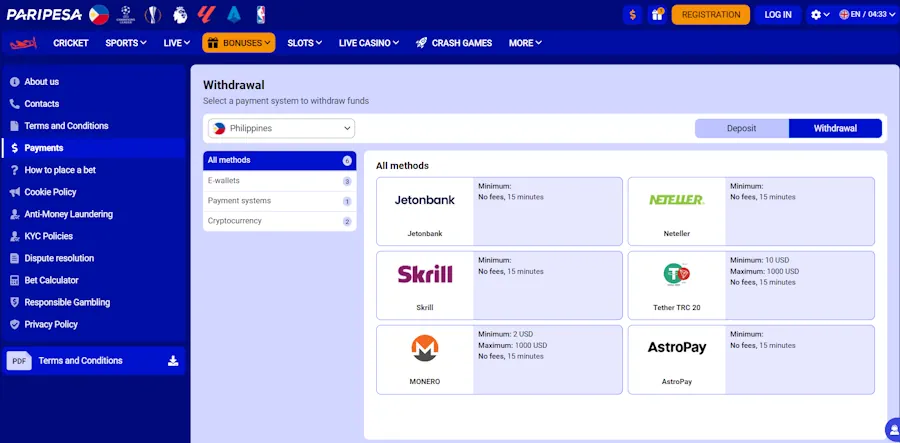This screenshot has height=443, width=900.
Task: Click the Philippines flag icon in header
Action: (x=99, y=14)
